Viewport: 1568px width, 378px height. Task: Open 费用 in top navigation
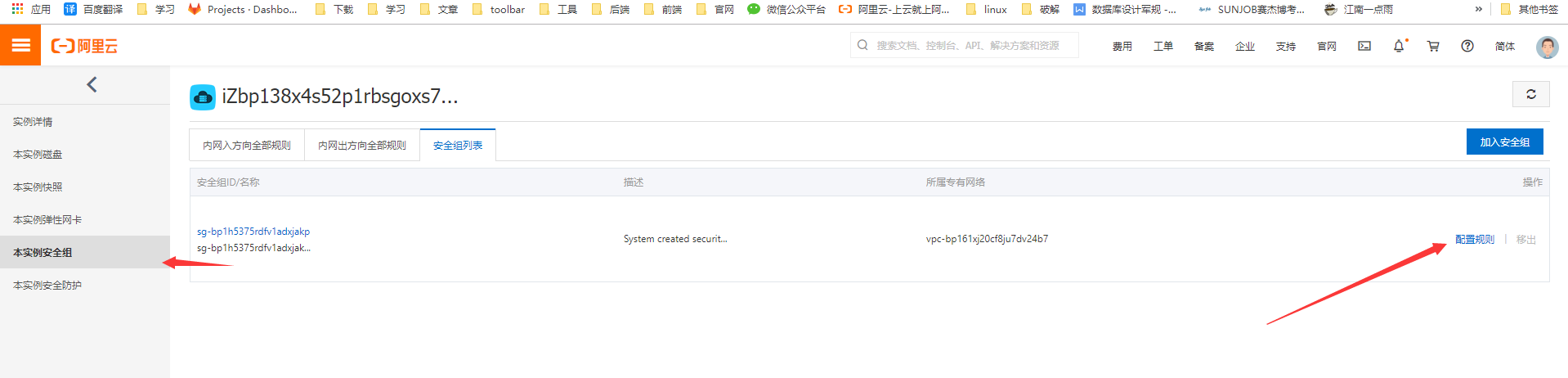click(x=1122, y=47)
